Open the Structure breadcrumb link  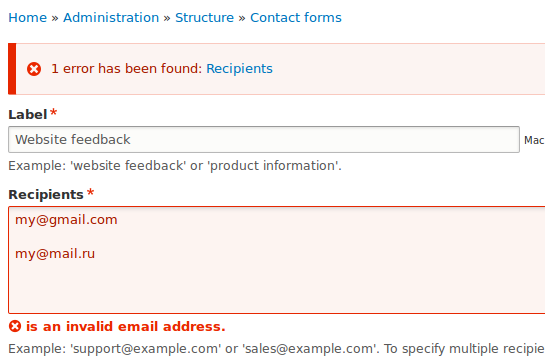coord(204,17)
